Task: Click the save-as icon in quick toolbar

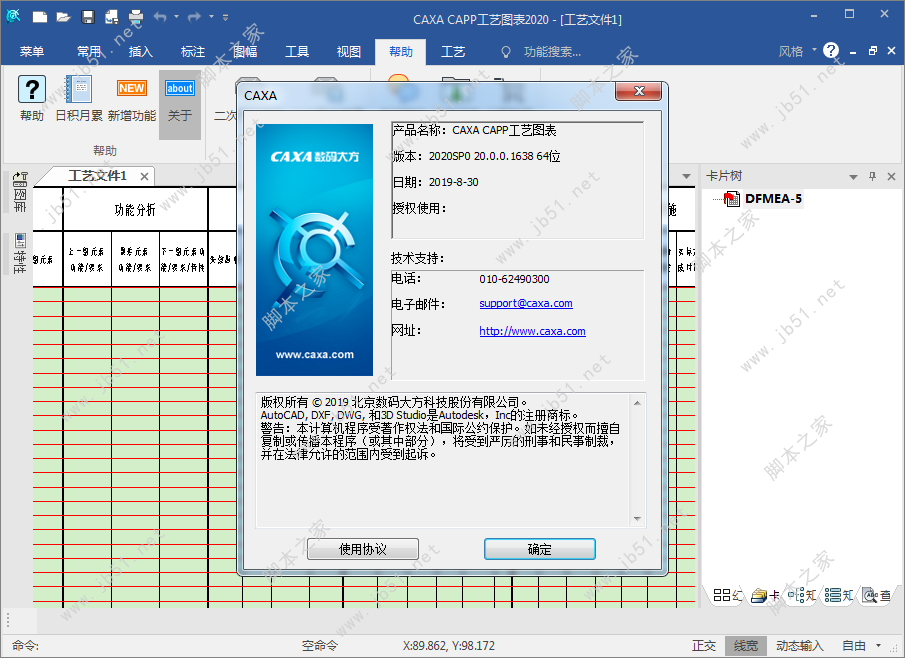Action: pyautogui.click(x=111, y=17)
